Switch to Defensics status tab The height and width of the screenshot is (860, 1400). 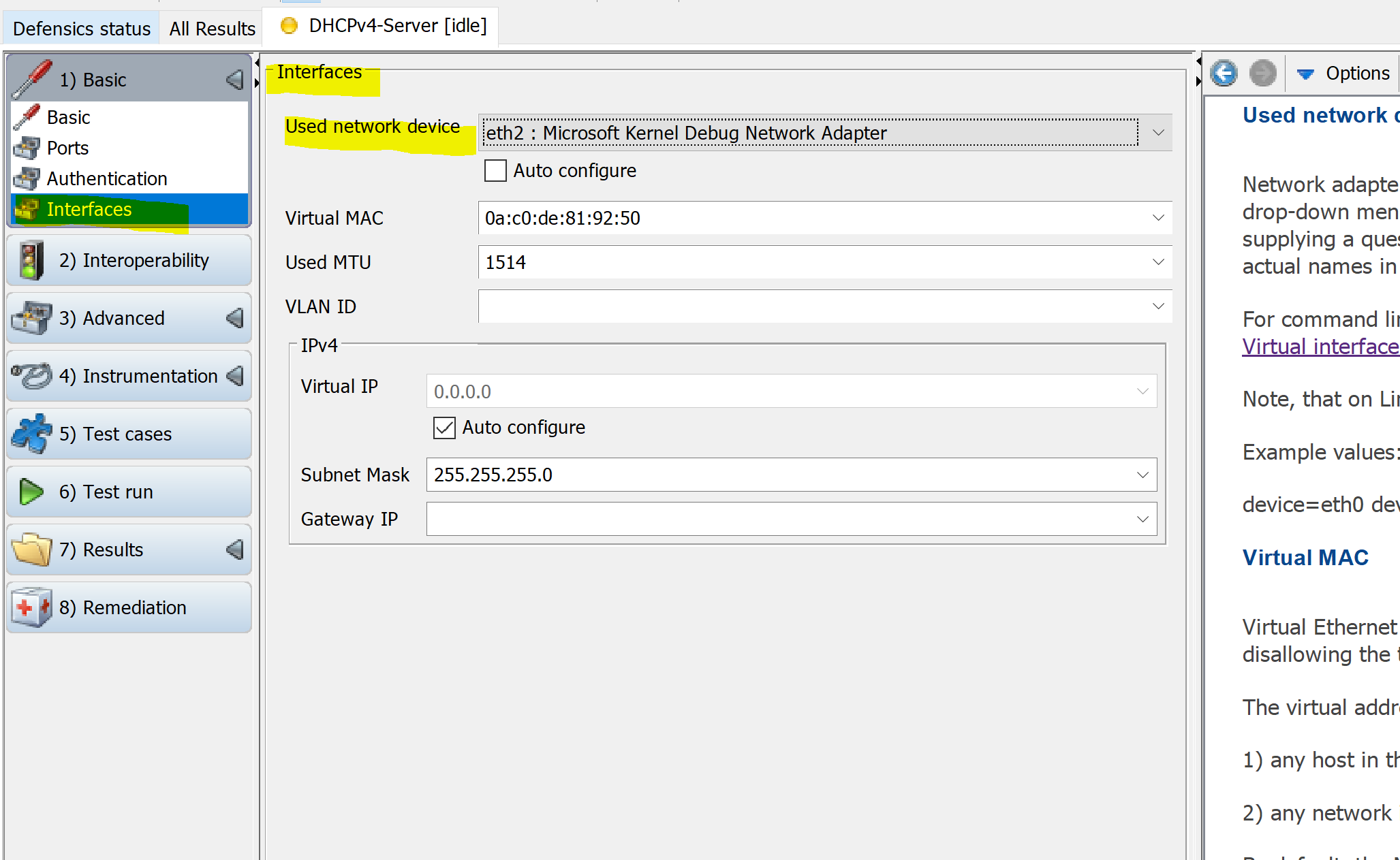(82, 29)
